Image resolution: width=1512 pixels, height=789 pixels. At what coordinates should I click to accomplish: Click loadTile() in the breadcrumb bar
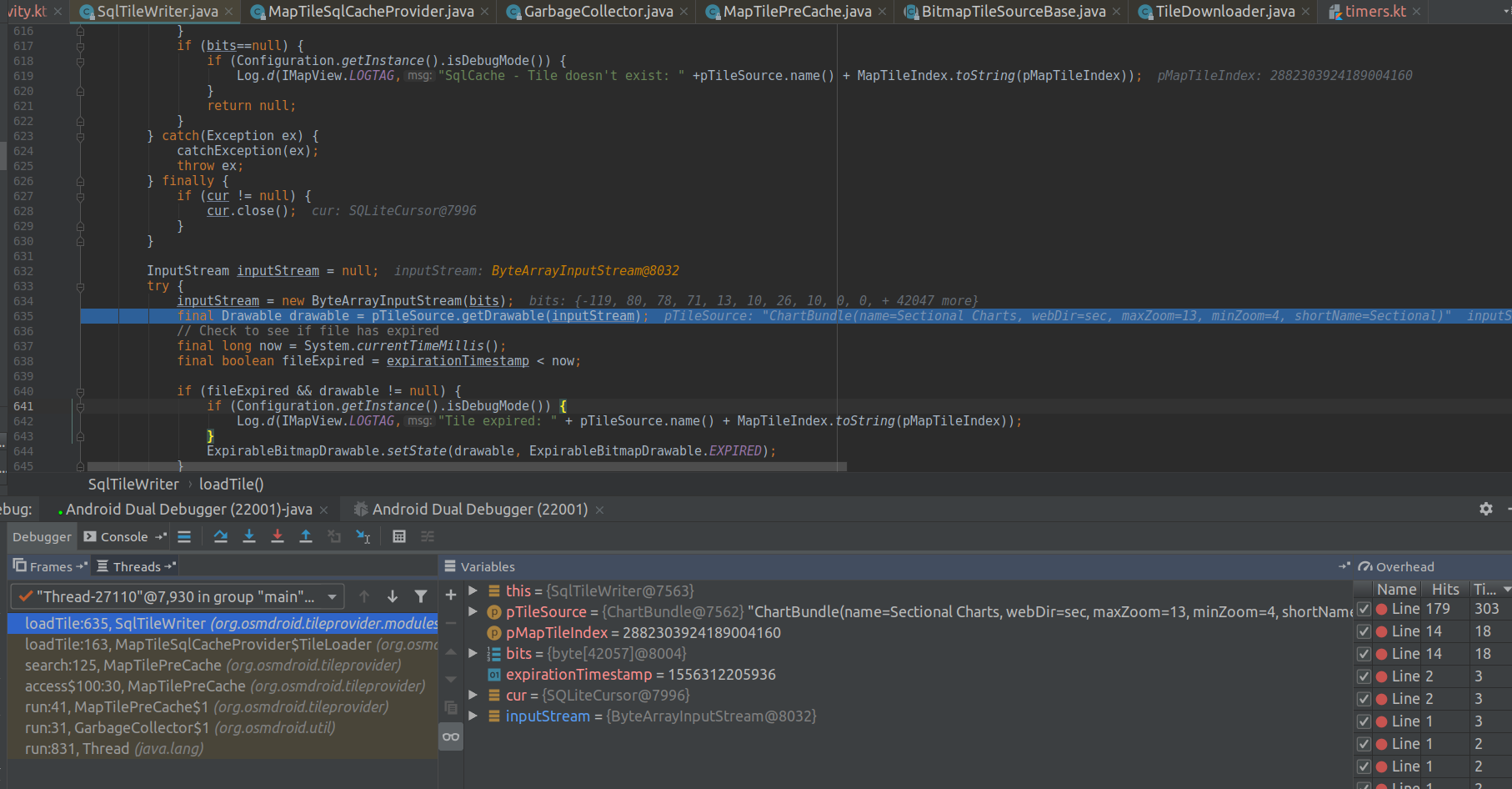(x=231, y=484)
